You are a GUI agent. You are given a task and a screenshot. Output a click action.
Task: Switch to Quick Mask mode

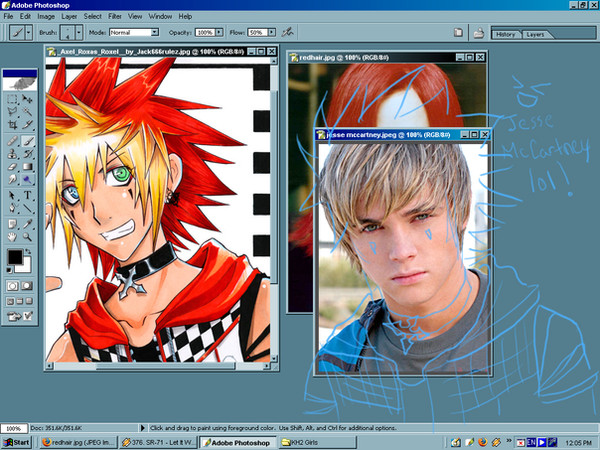[27, 286]
